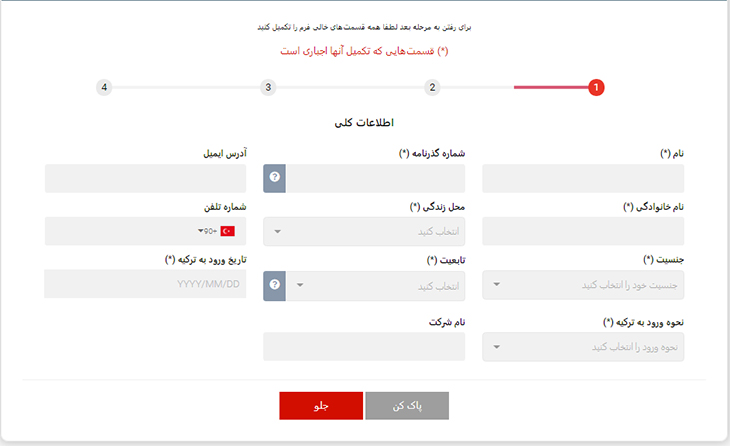This screenshot has width=730, height=446.
Task: Open the gender (جنسیت) selection dropdown
Action: [x=583, y=284]
